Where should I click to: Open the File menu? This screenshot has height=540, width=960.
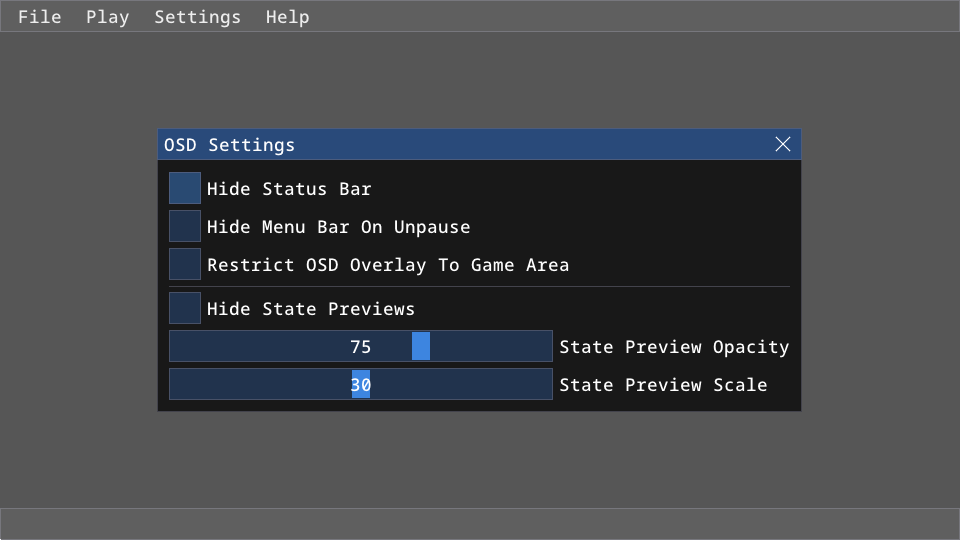39,17
